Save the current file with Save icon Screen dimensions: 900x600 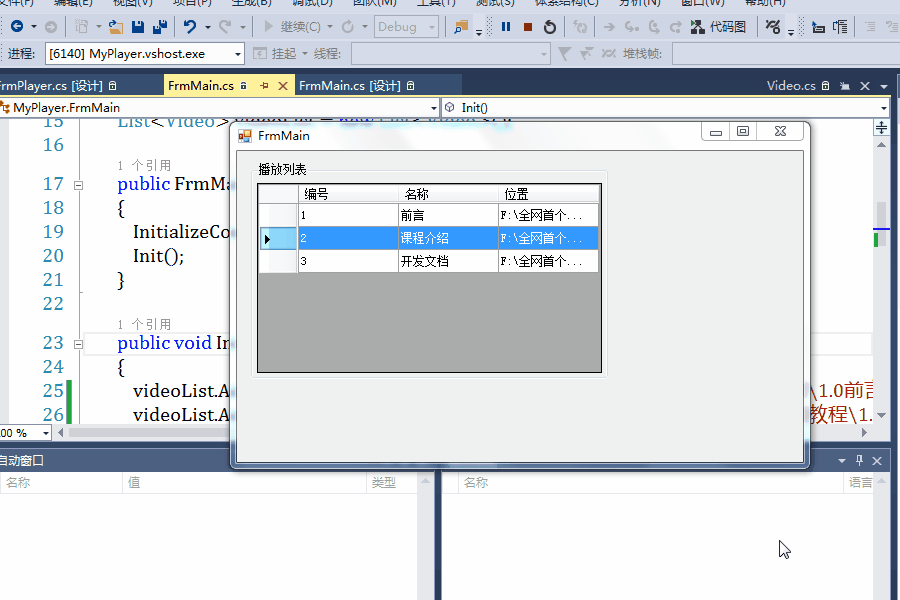(x=138, y=26)
